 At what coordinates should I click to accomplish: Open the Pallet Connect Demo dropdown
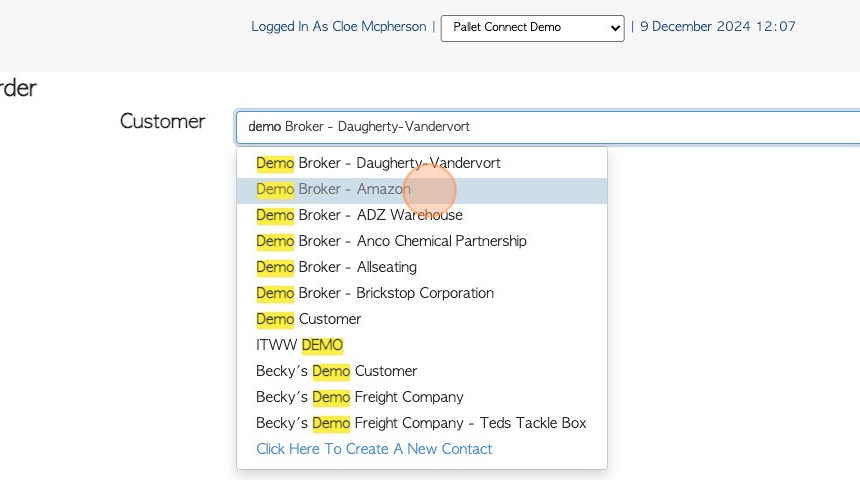point(532,28)
